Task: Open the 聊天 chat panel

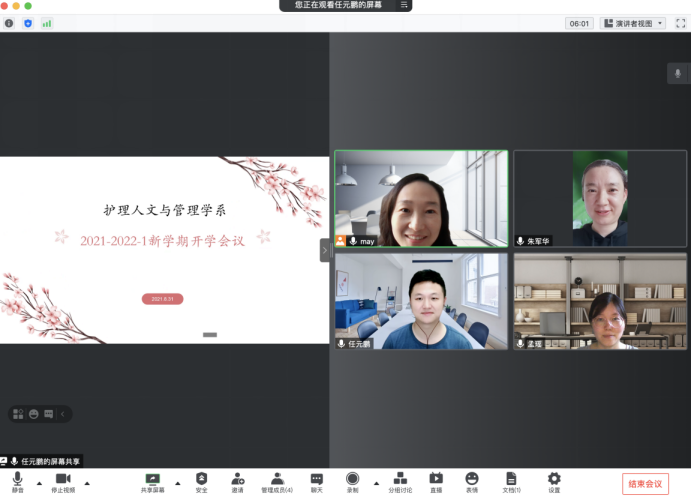Action: coord(316,481)
